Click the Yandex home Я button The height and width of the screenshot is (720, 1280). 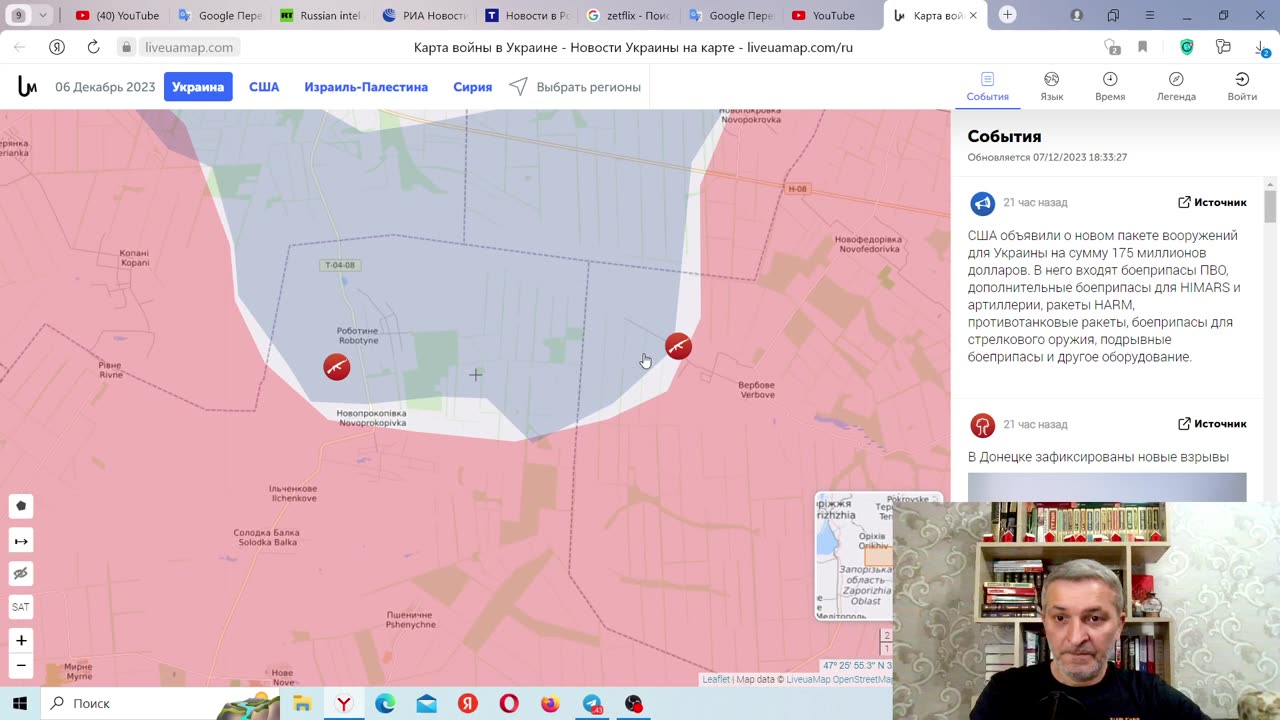(x=57, y=47)
